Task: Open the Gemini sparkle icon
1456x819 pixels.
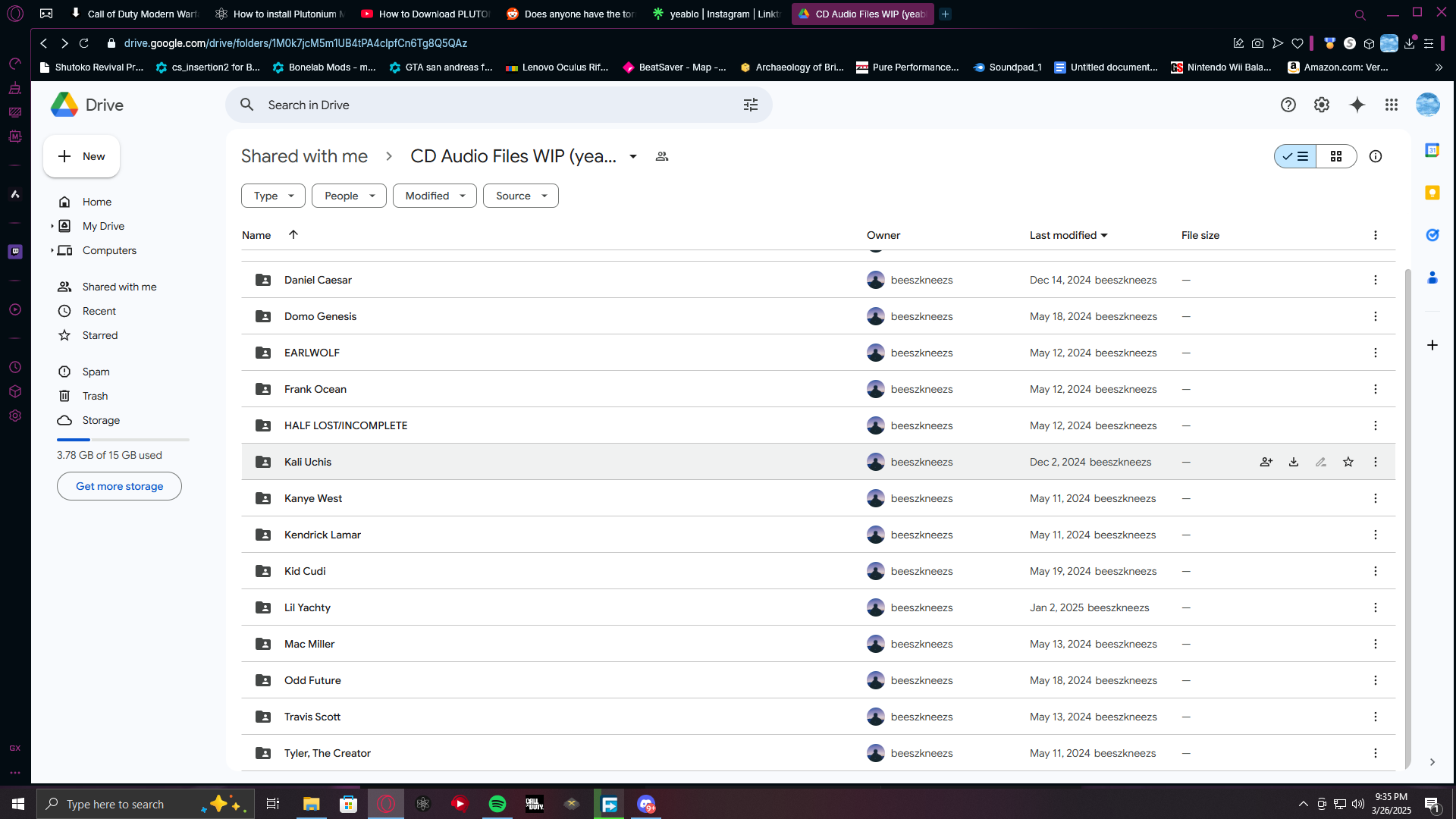Action: pyautogui.click(x=1357, y=105)
